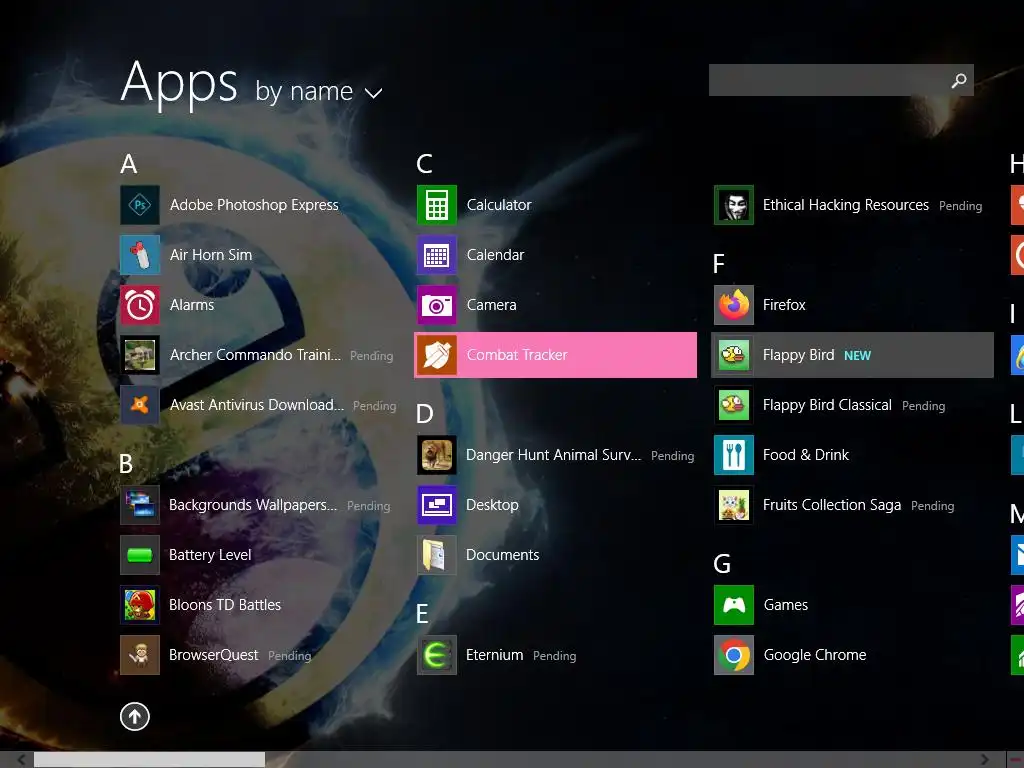Click Avast Antivirus Download icon
The height and width of the screenshot is (768, 1024).
pos(140,405)
